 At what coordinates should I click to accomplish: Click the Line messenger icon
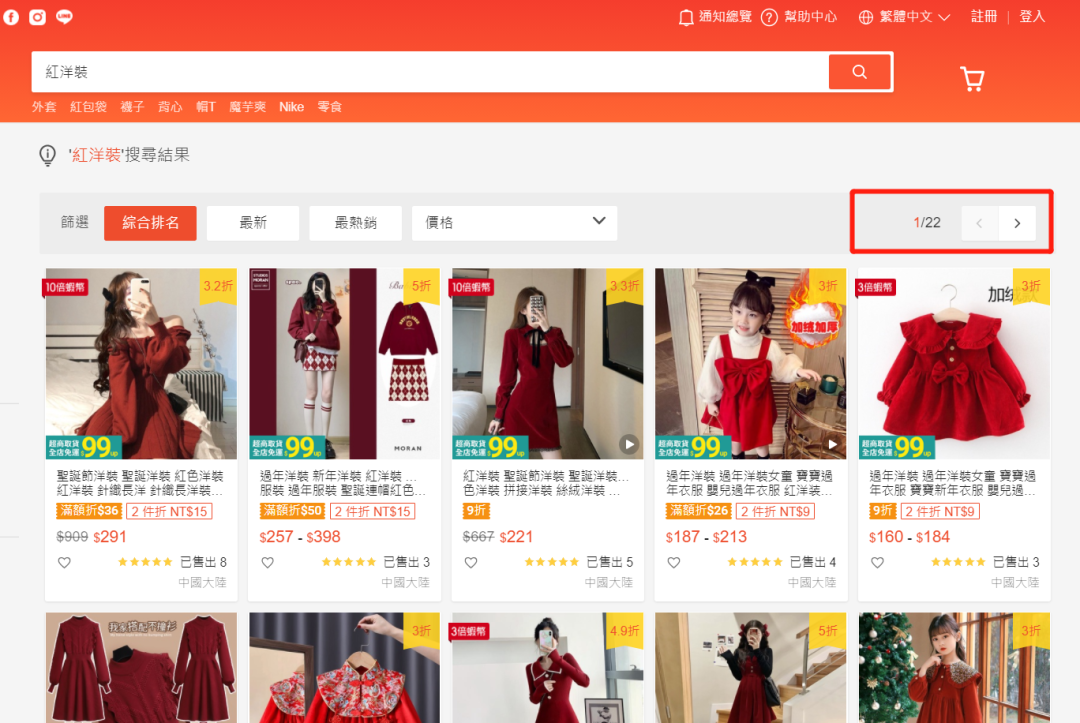point(63,16)
